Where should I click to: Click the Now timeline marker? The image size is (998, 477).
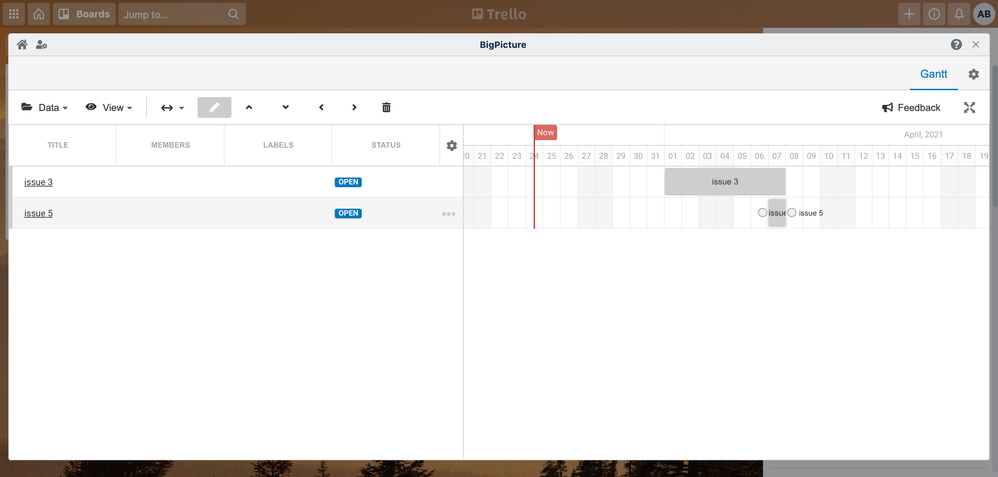click(x=545, y=132)
